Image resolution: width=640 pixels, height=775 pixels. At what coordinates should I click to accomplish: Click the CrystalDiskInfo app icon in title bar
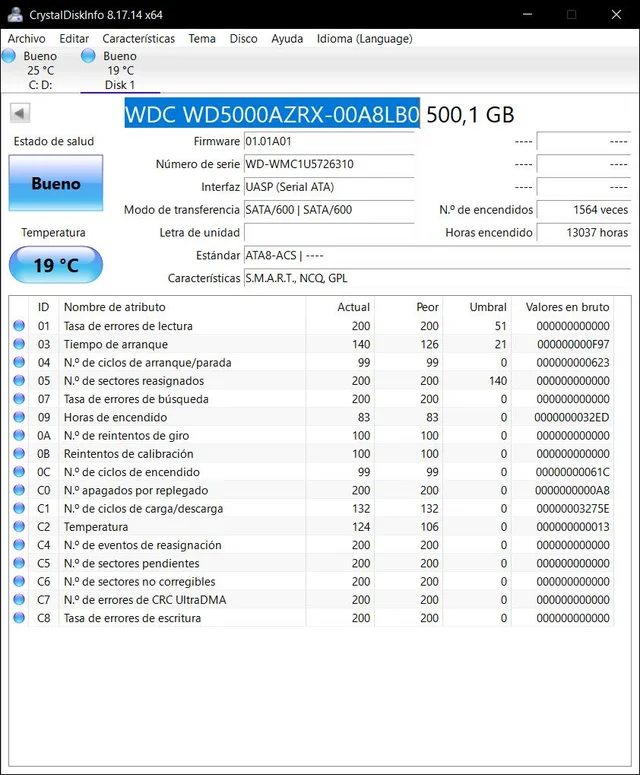[15, 14]
